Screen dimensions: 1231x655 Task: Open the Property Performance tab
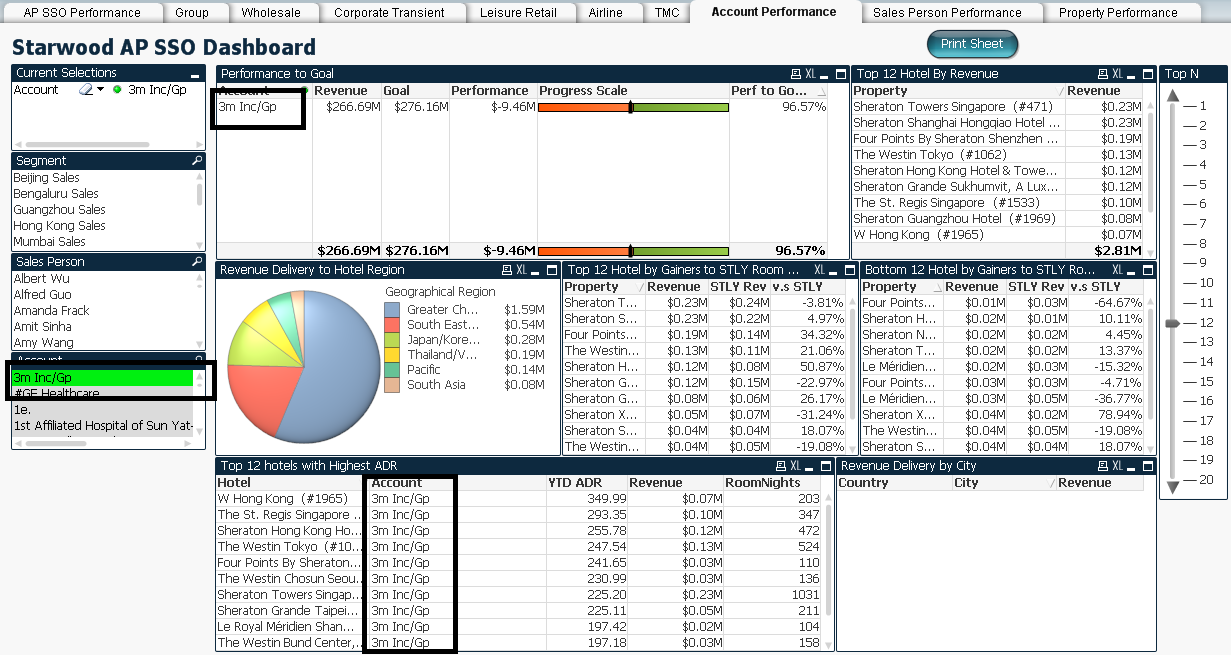(1118, 13)
